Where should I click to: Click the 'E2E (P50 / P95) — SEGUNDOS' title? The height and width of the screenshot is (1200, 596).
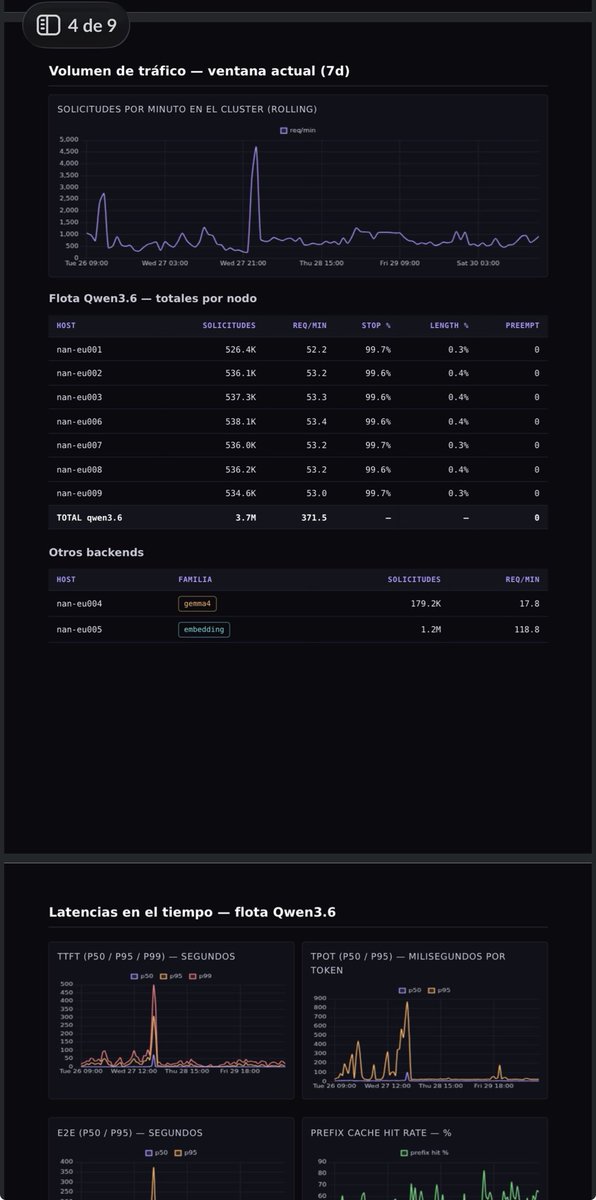click(130, 1133)
